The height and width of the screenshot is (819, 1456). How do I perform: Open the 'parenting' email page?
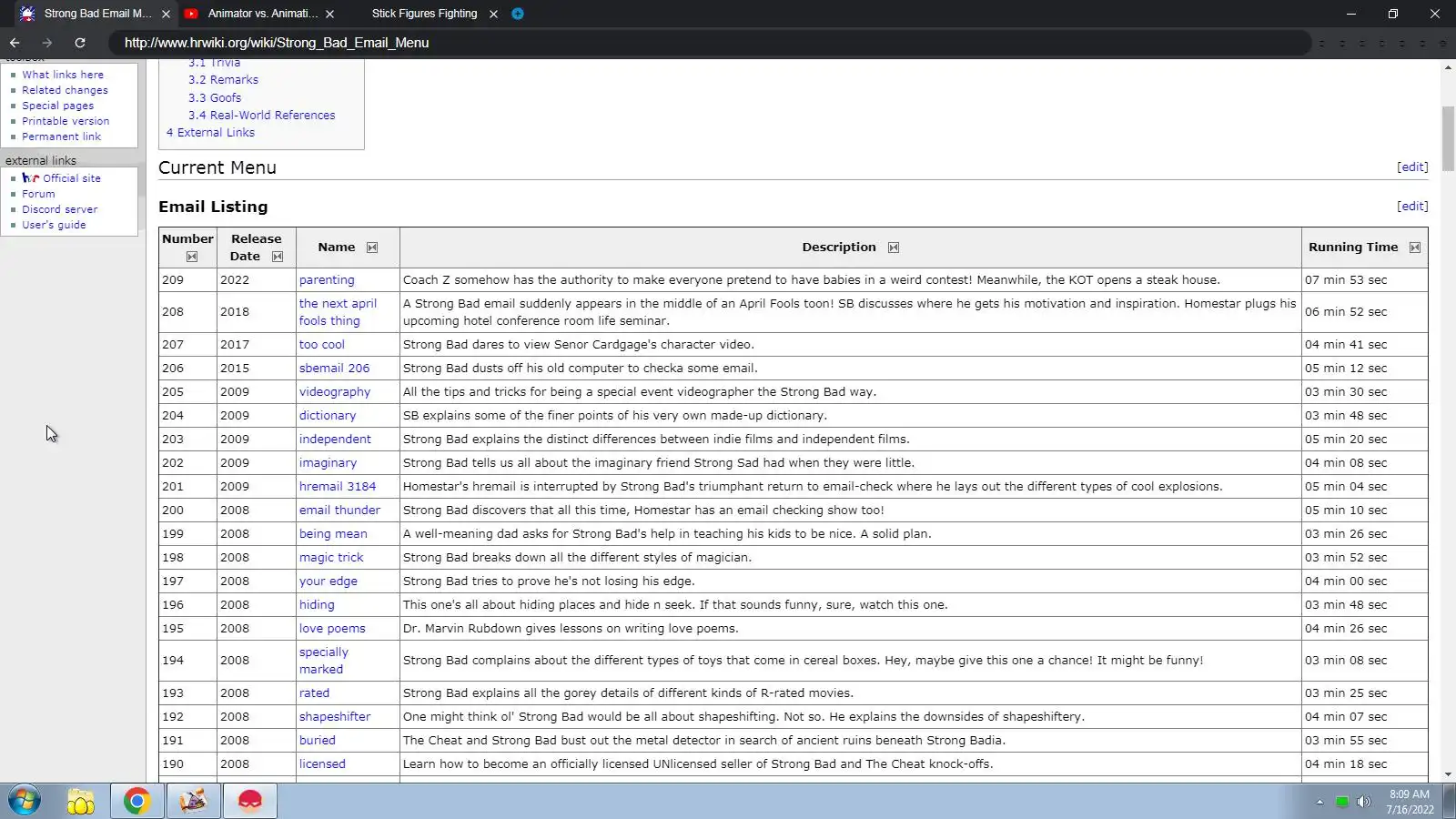pos(327,280)
